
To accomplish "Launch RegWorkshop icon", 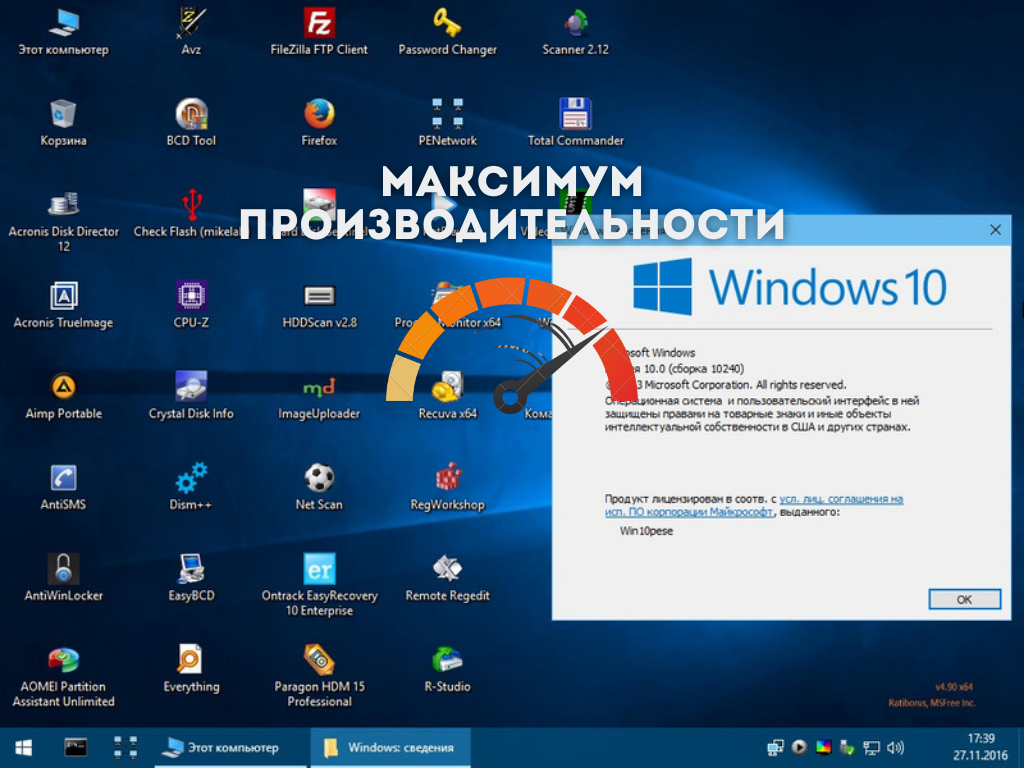I will [x=447, y=487].
